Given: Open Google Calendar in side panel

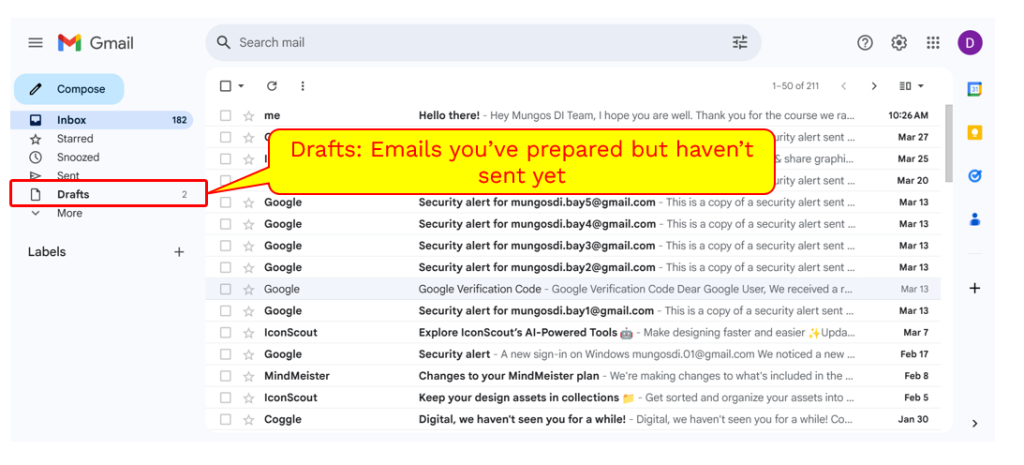Looking at the screenshot, I should tap(975, 89).
